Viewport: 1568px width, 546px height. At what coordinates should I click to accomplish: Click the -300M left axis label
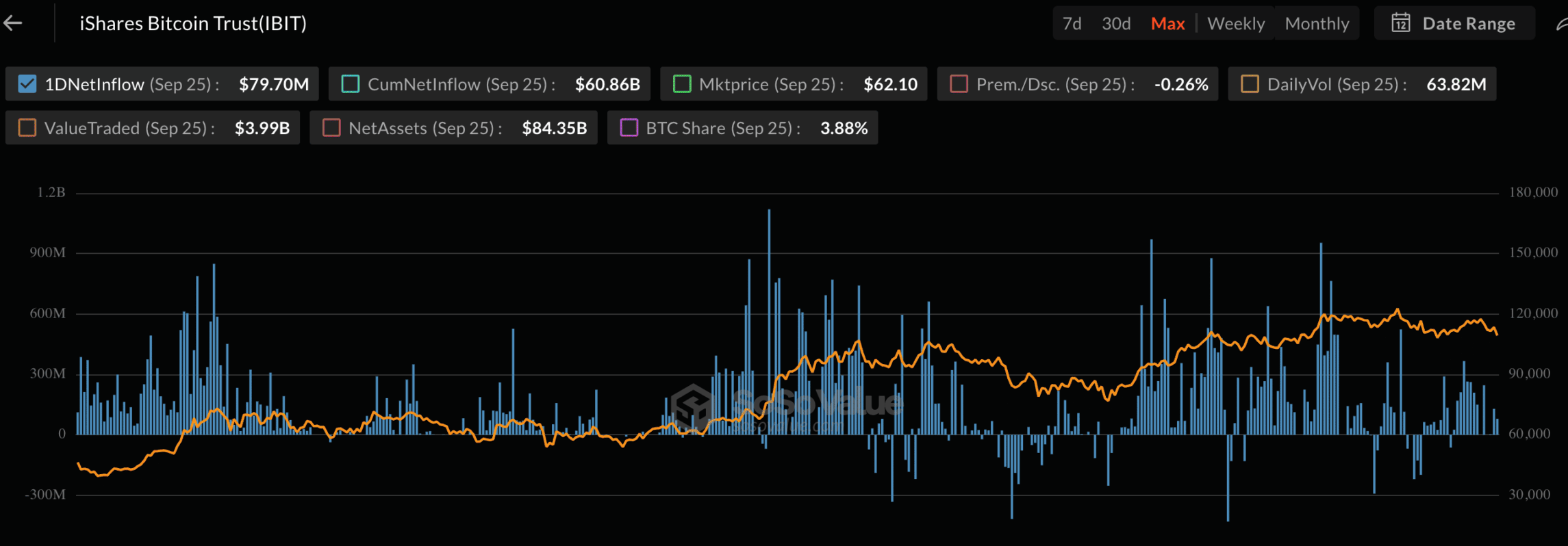[x=45, y=495]
